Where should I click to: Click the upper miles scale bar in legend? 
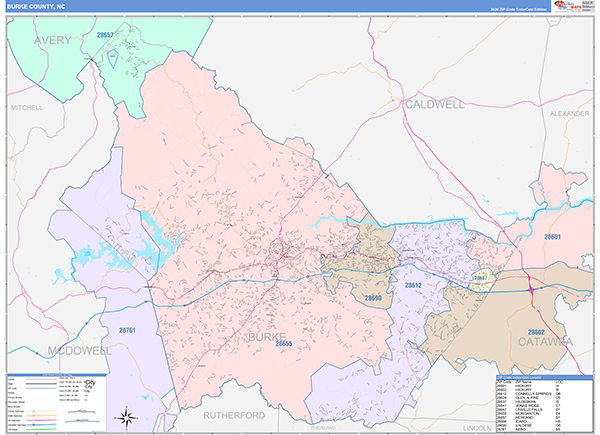82,412
